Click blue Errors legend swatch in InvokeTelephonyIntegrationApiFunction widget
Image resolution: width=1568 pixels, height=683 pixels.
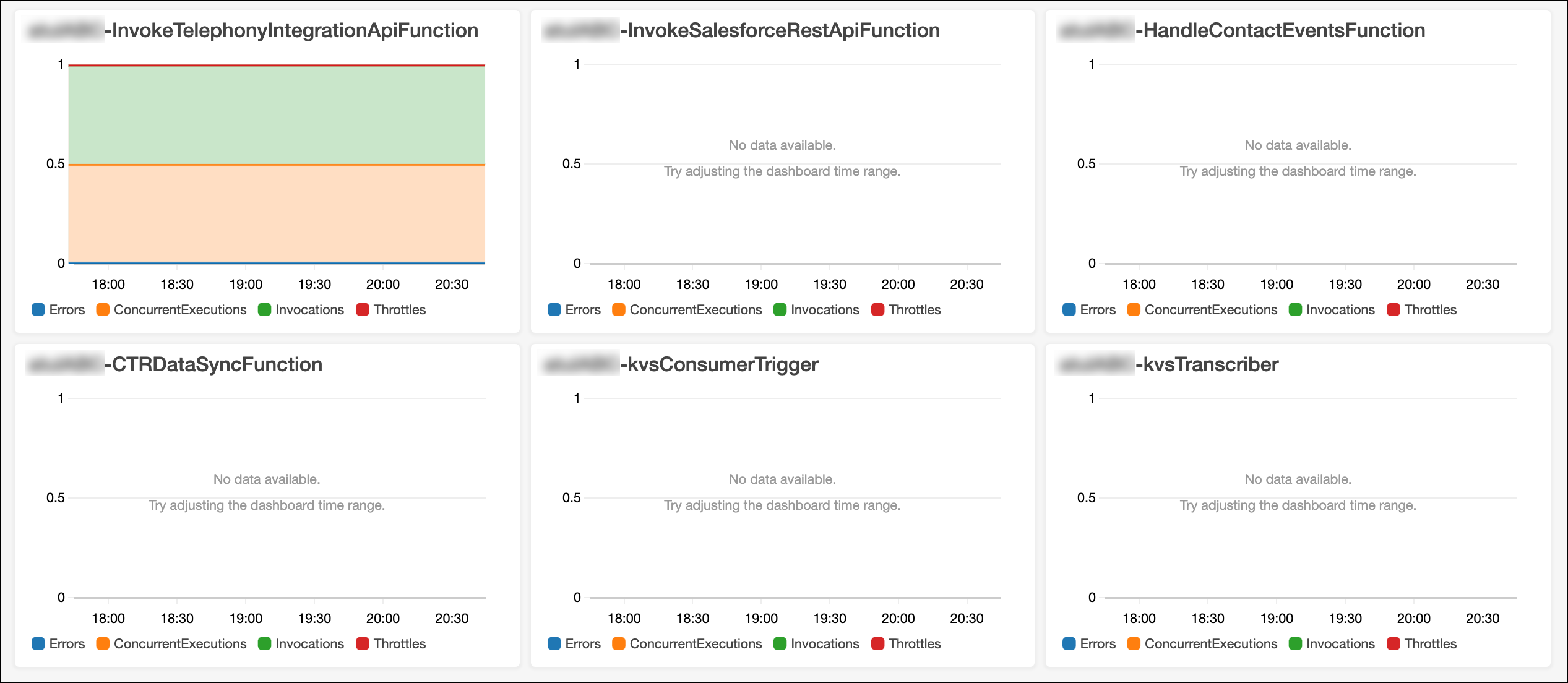click(38, 309)
